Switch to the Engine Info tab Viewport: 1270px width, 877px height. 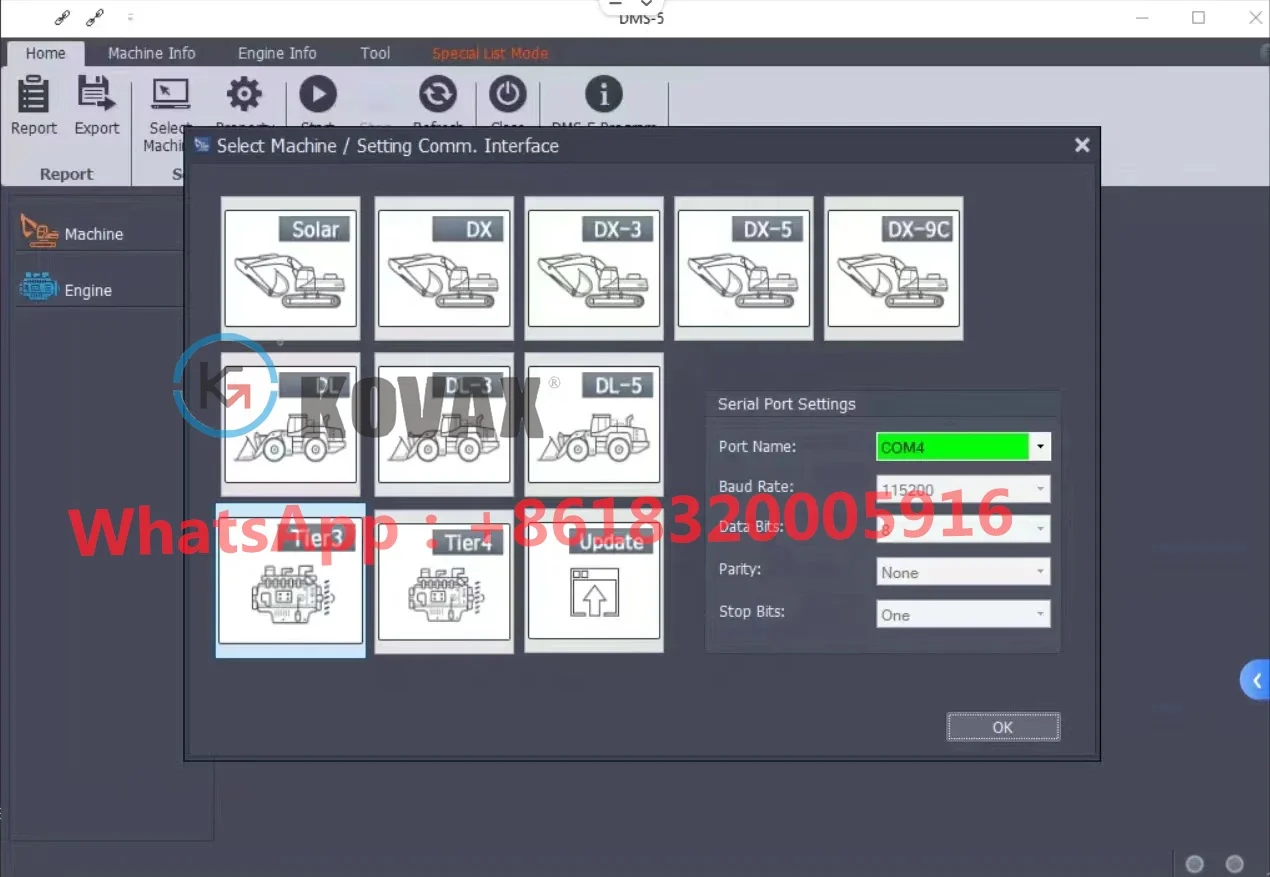[276, 53]
